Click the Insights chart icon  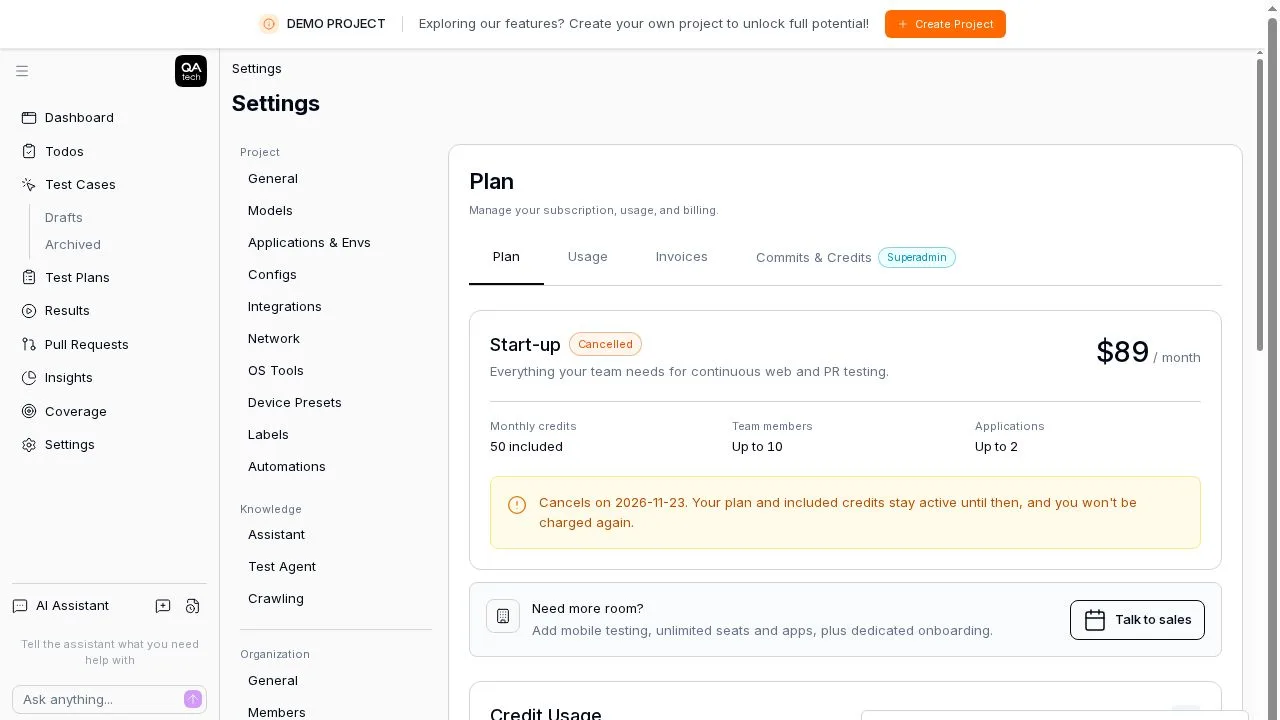[29, 378]
